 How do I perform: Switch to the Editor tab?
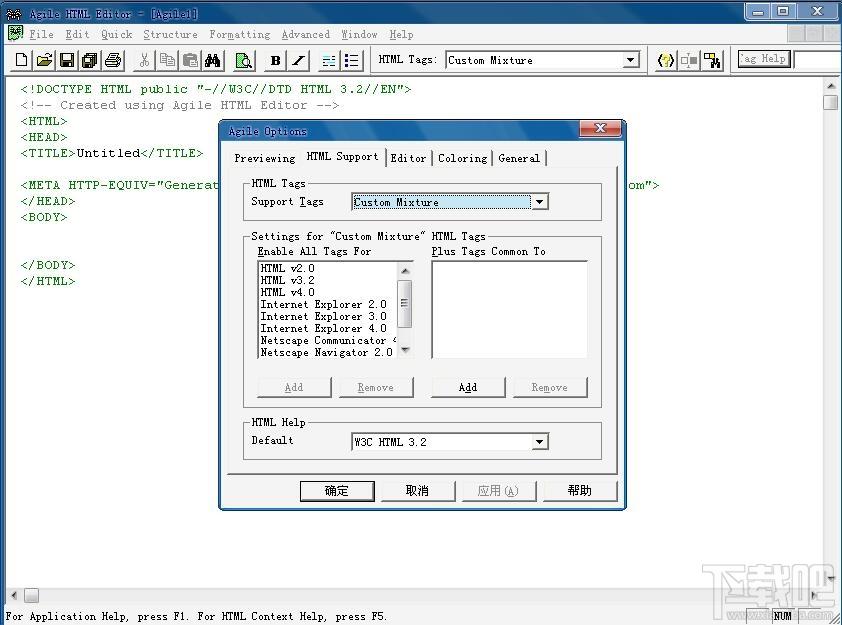(x=408, y=158)
